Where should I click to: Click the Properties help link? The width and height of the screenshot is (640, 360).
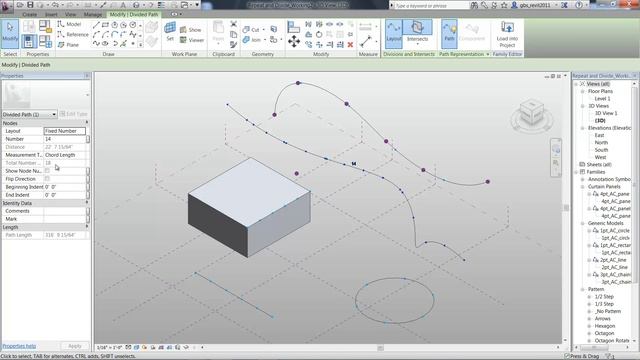pos(19,346)
